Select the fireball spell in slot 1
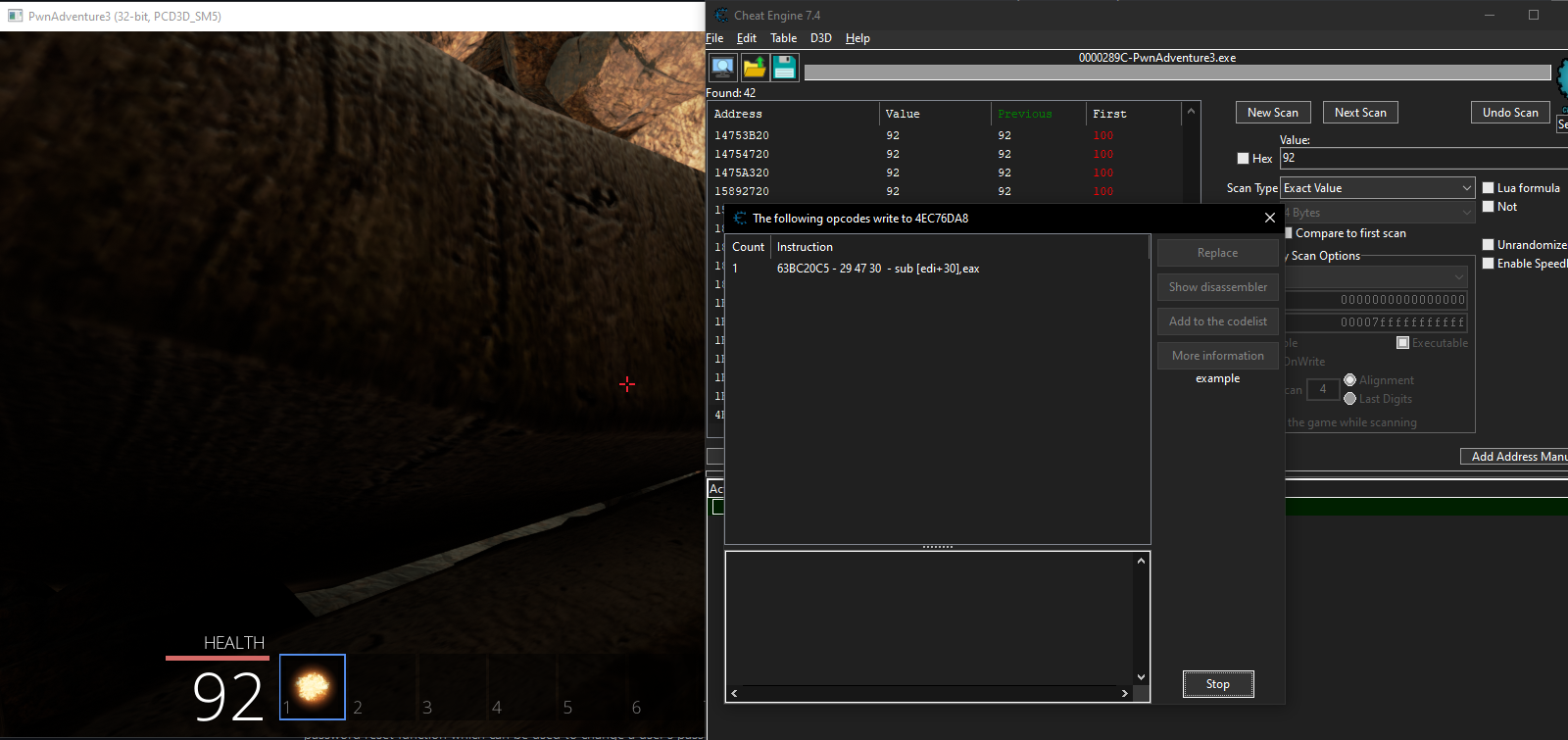1568x740 pixels. [313, 686]
